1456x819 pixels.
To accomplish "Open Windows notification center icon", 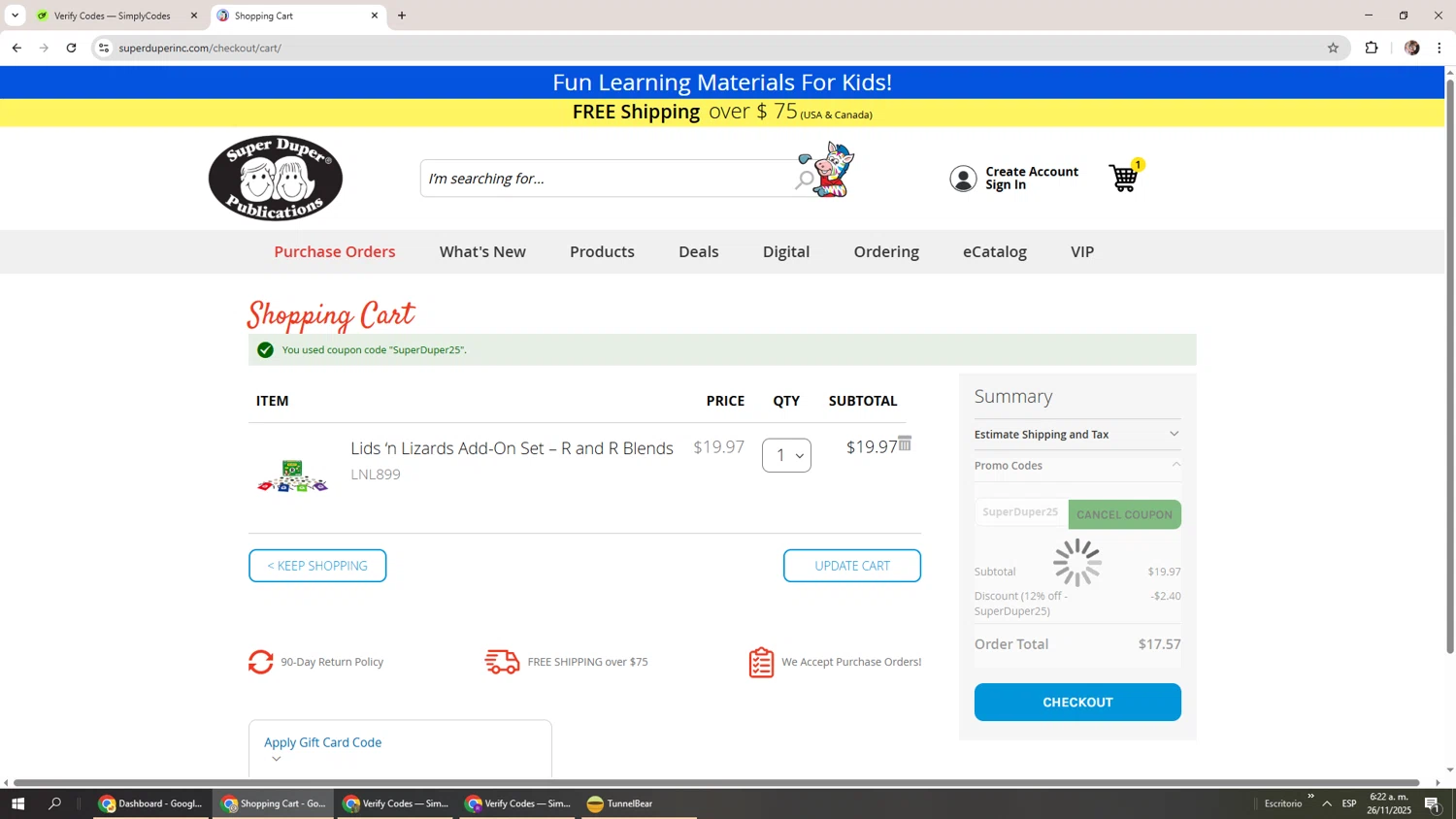I will [x=1433, y=803].
